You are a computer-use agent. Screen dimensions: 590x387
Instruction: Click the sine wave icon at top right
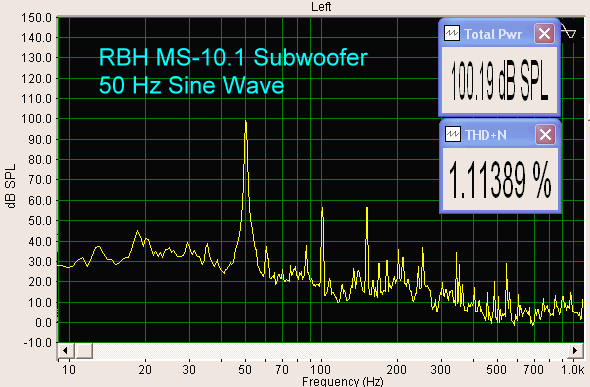(x=568, y=32)
